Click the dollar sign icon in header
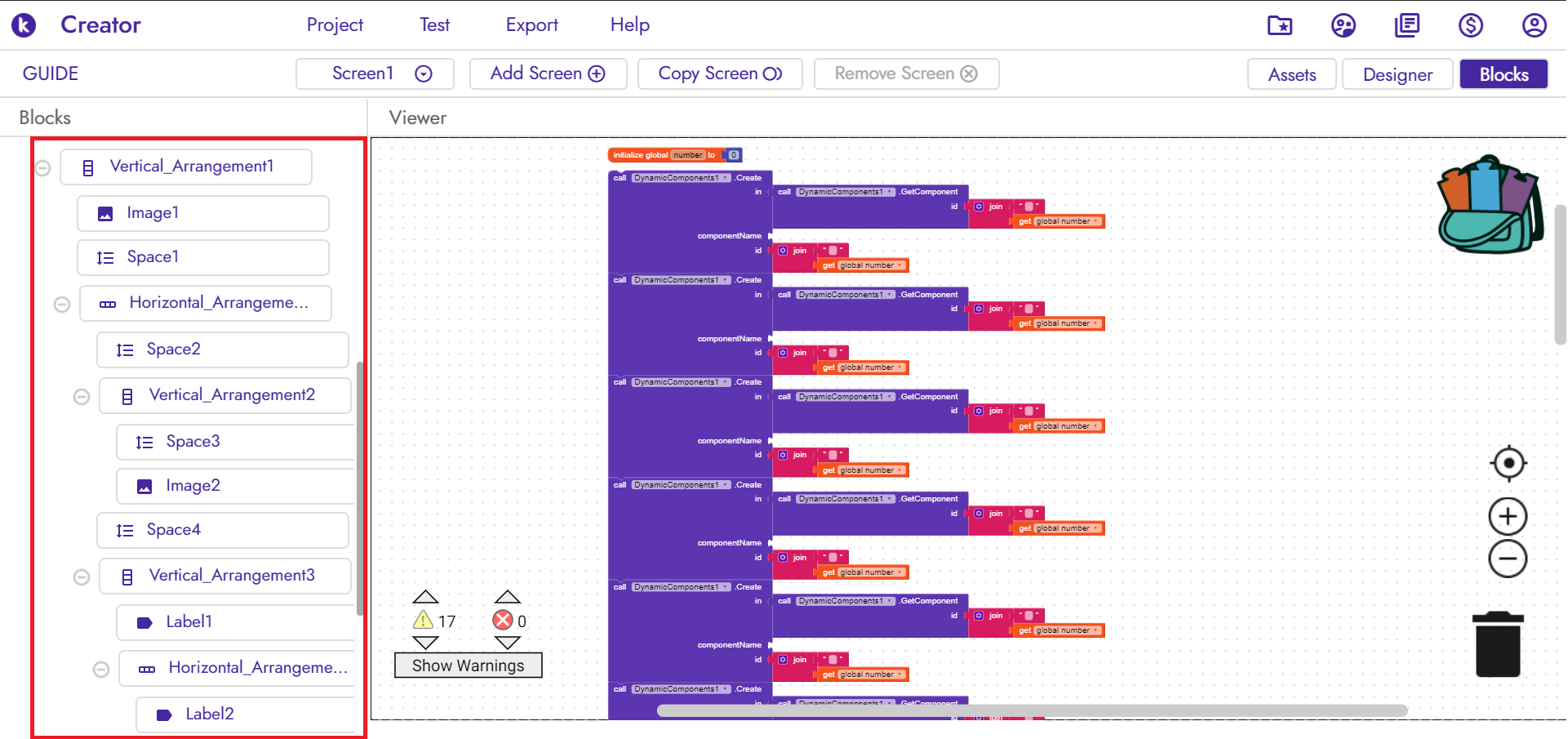The image size is (1568, 739). coord(1470,25)
